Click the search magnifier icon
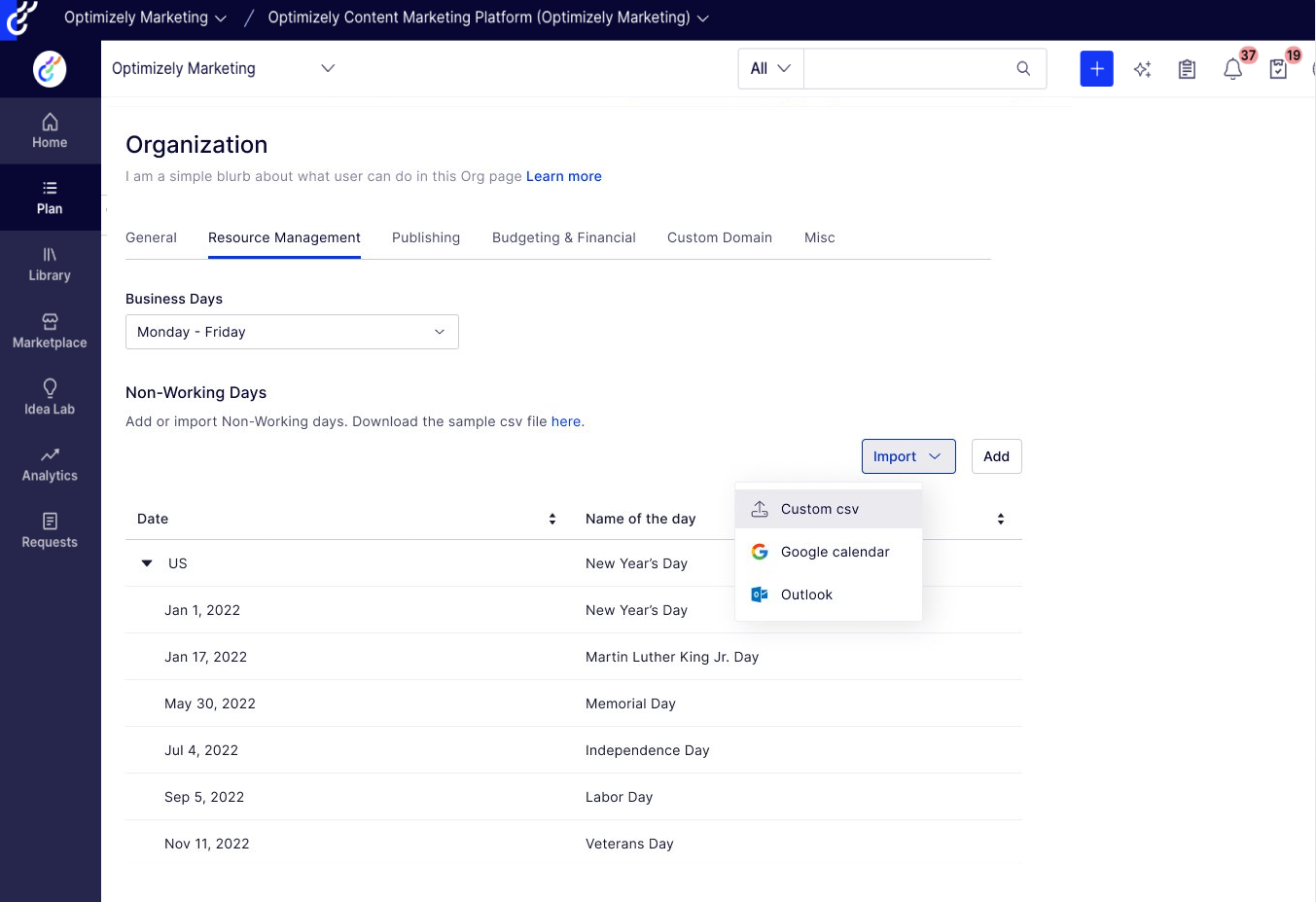Screen dimensions: 1316x902 [x=1023, y=68]
